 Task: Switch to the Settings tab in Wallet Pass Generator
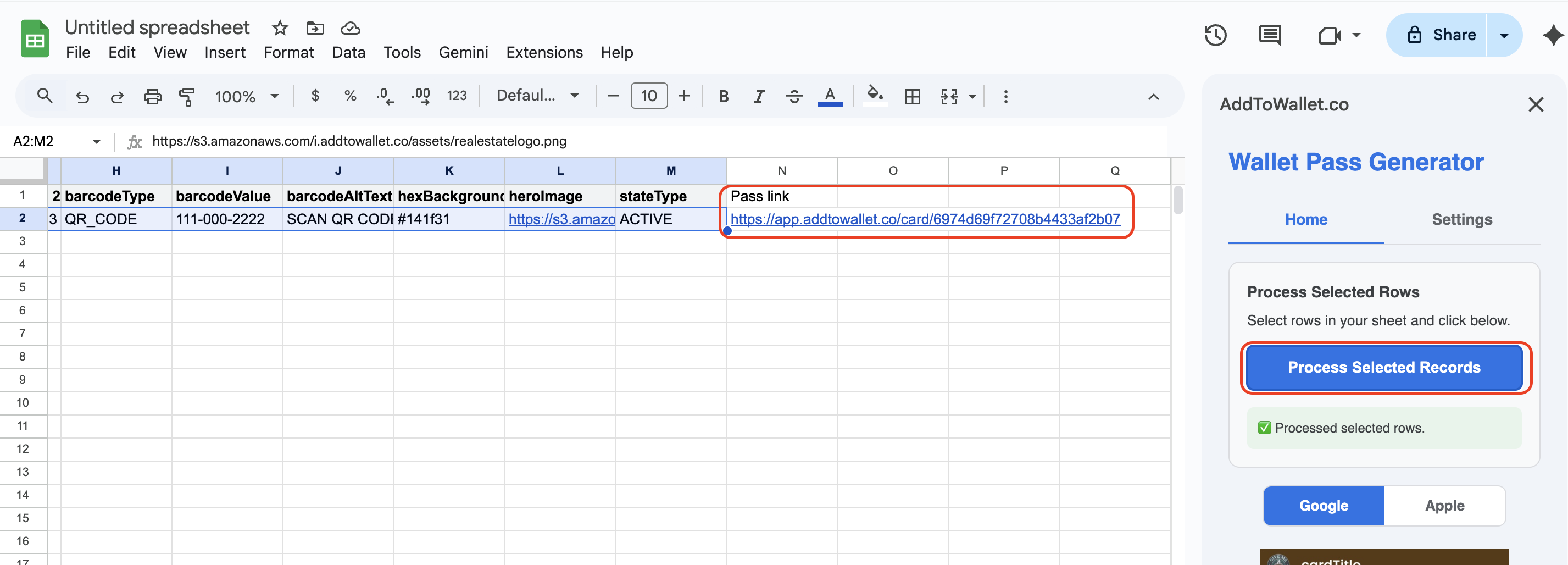coord(1462,220)
